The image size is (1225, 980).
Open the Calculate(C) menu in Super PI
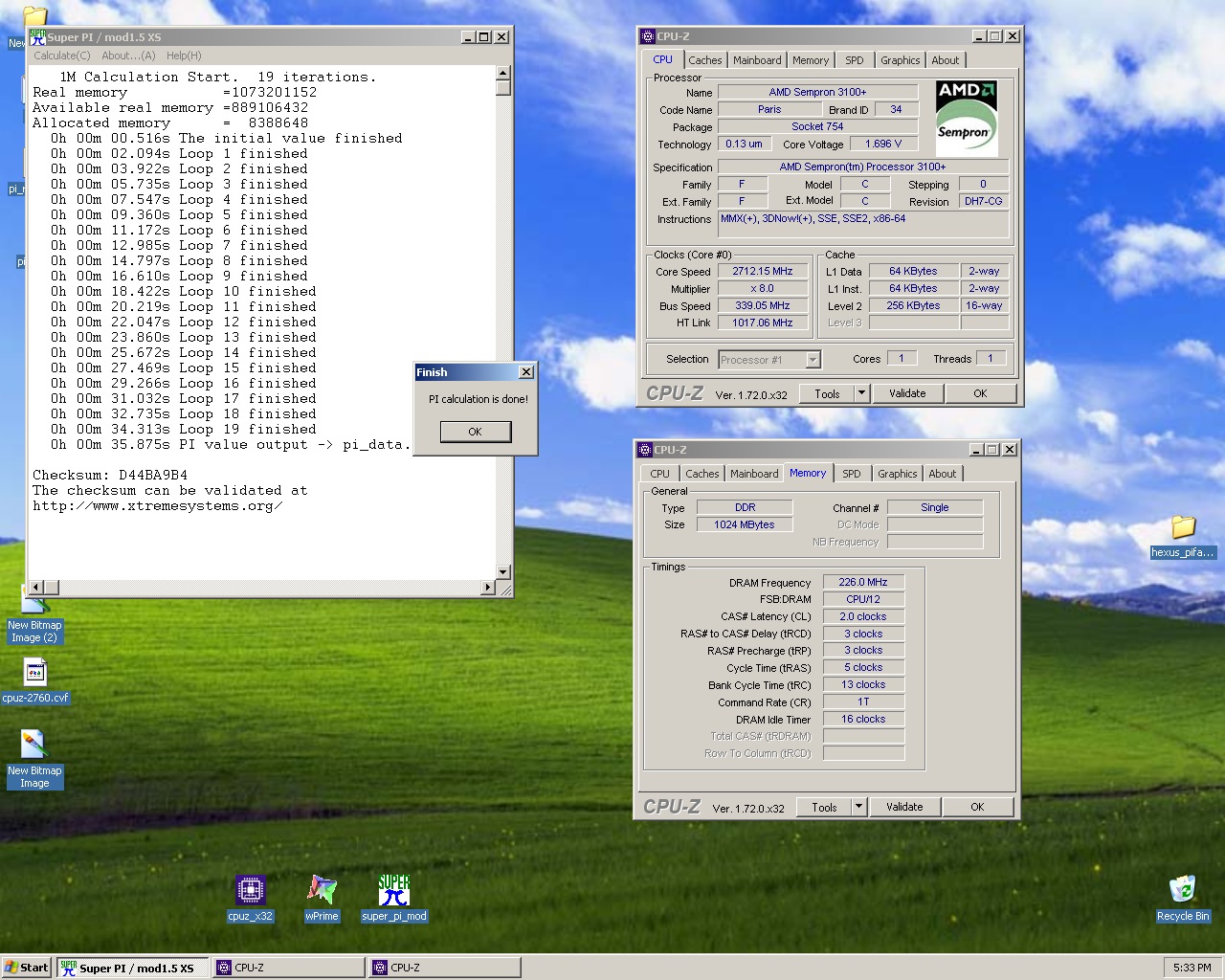pyautogui.click(x=62, y=56)
